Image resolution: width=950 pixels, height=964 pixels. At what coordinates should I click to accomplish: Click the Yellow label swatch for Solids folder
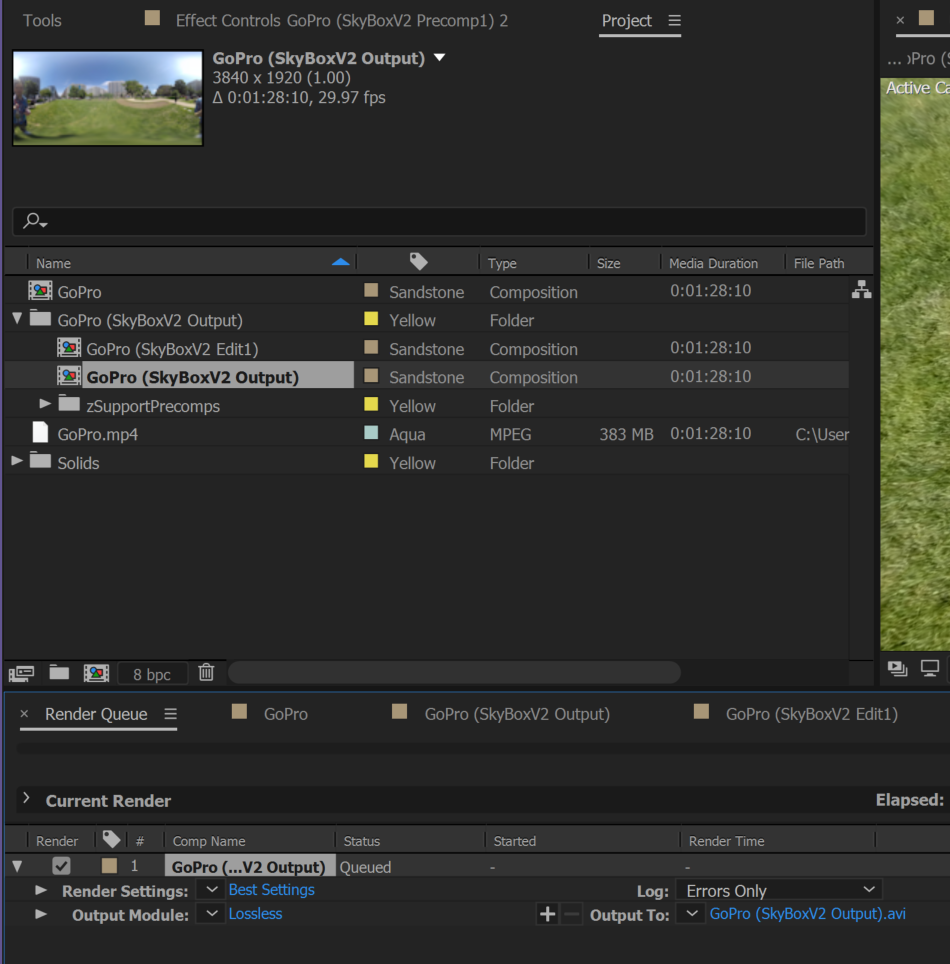[371, 461]
